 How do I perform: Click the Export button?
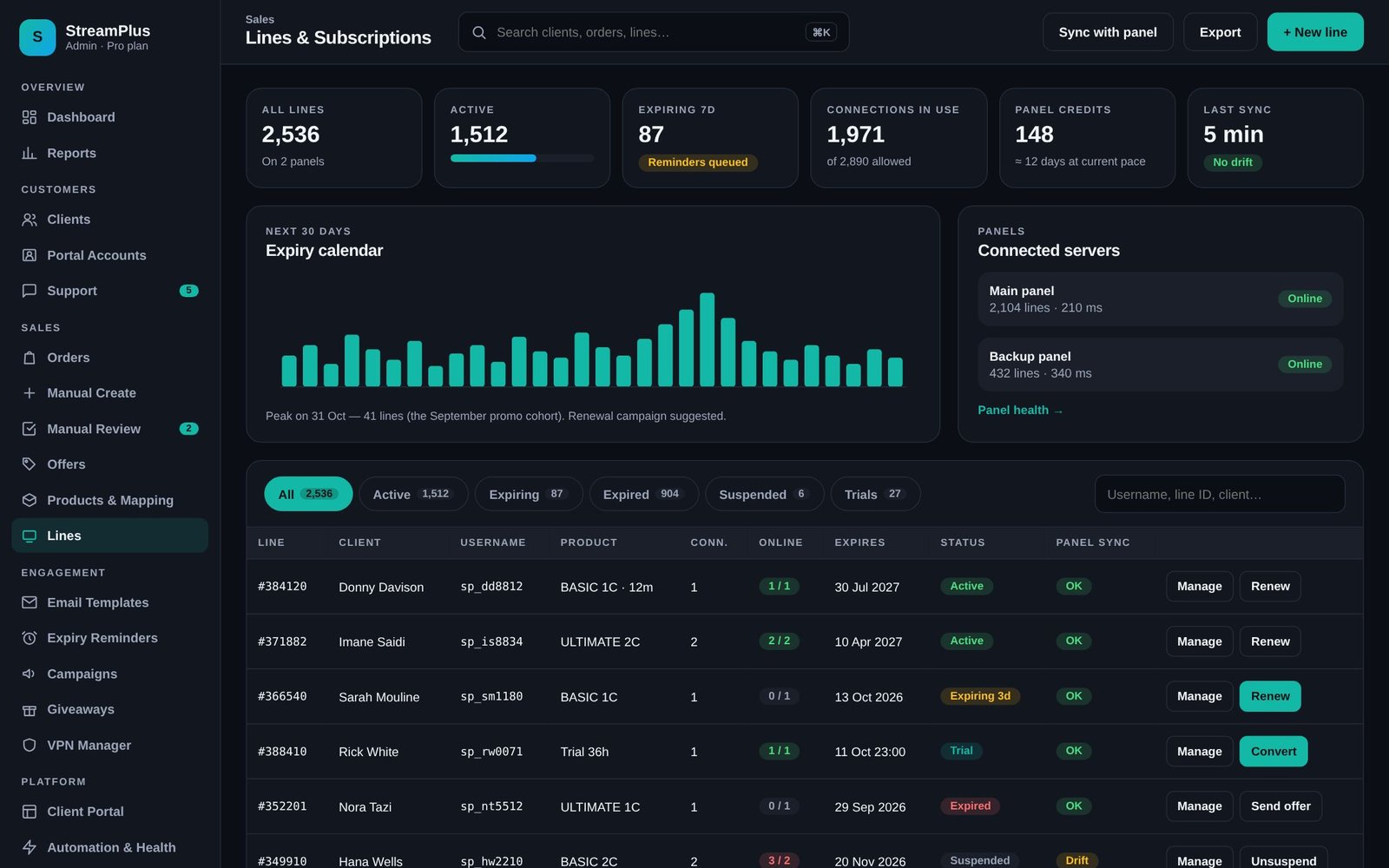[x=1220, y=32]
